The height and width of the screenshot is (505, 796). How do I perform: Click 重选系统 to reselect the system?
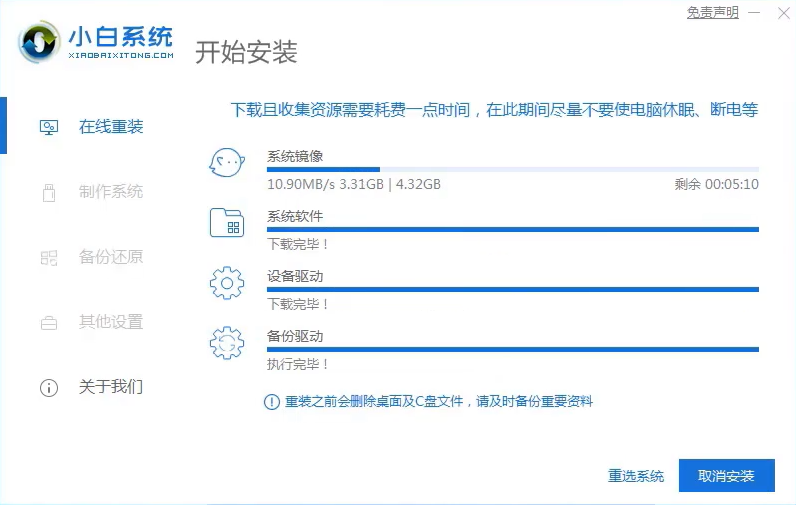tap(636, 476)
